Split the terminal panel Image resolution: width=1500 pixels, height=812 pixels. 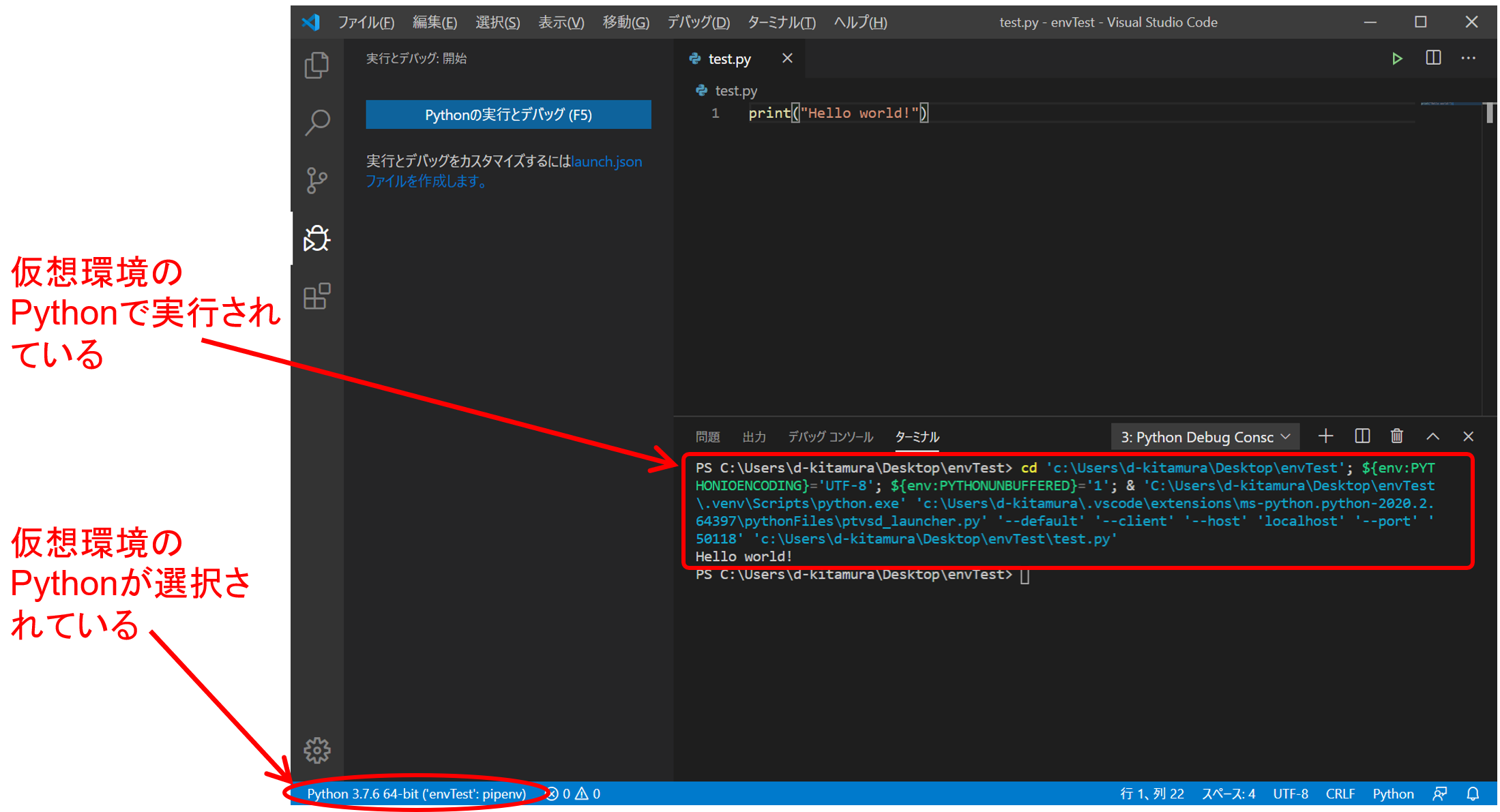(1362, 436)
